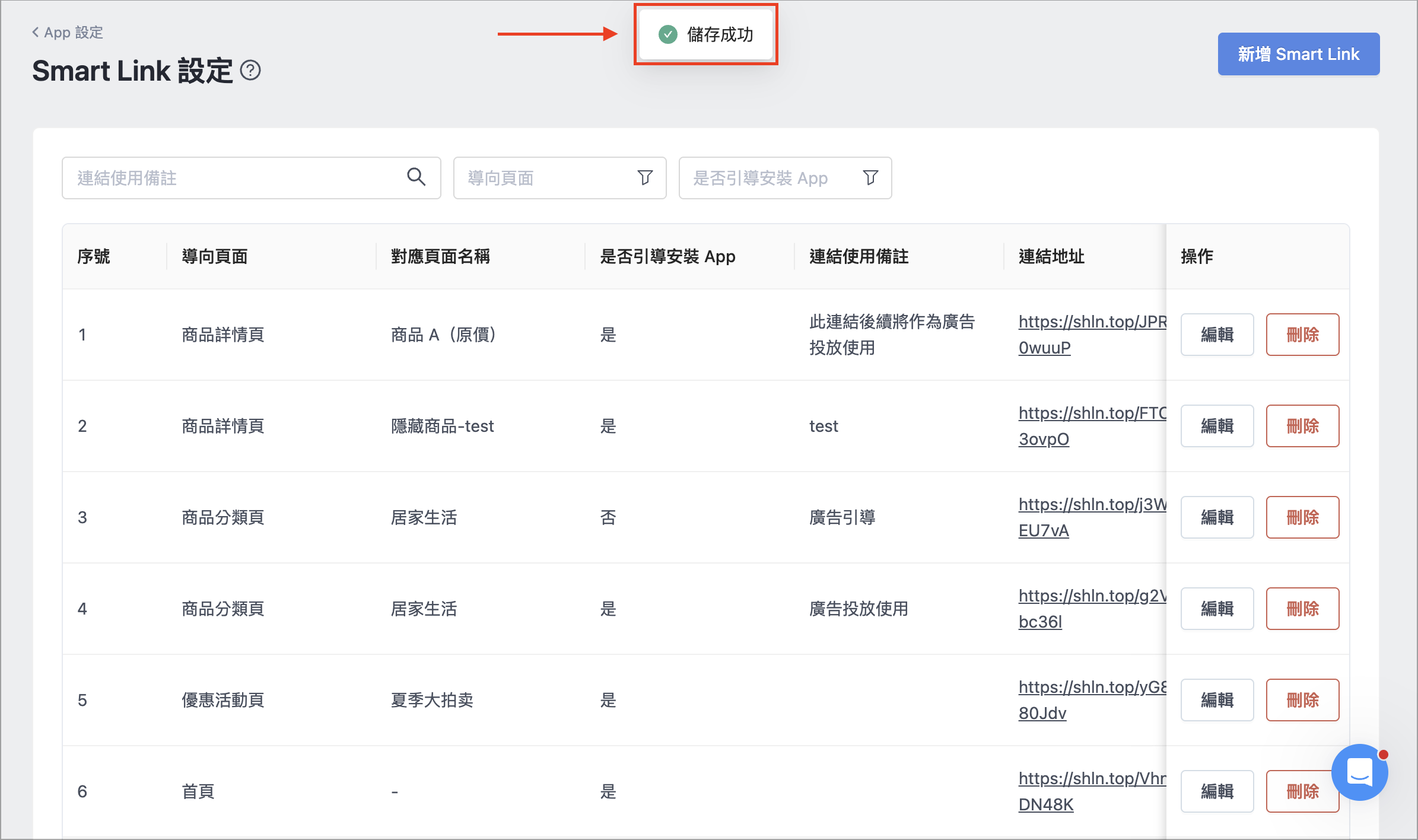Select the 否 value in row 3
Viewport: 1418px width, 840px height.
pyautogui.click(x=608, y=517)
